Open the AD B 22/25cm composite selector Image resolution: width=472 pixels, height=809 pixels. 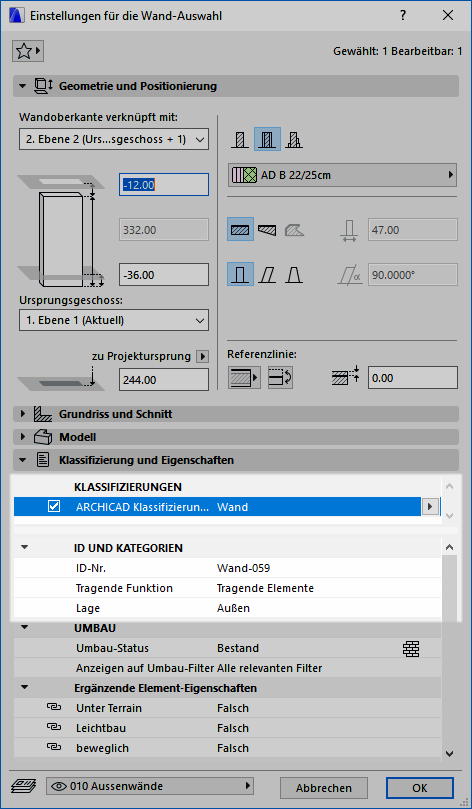pos(343,175)
